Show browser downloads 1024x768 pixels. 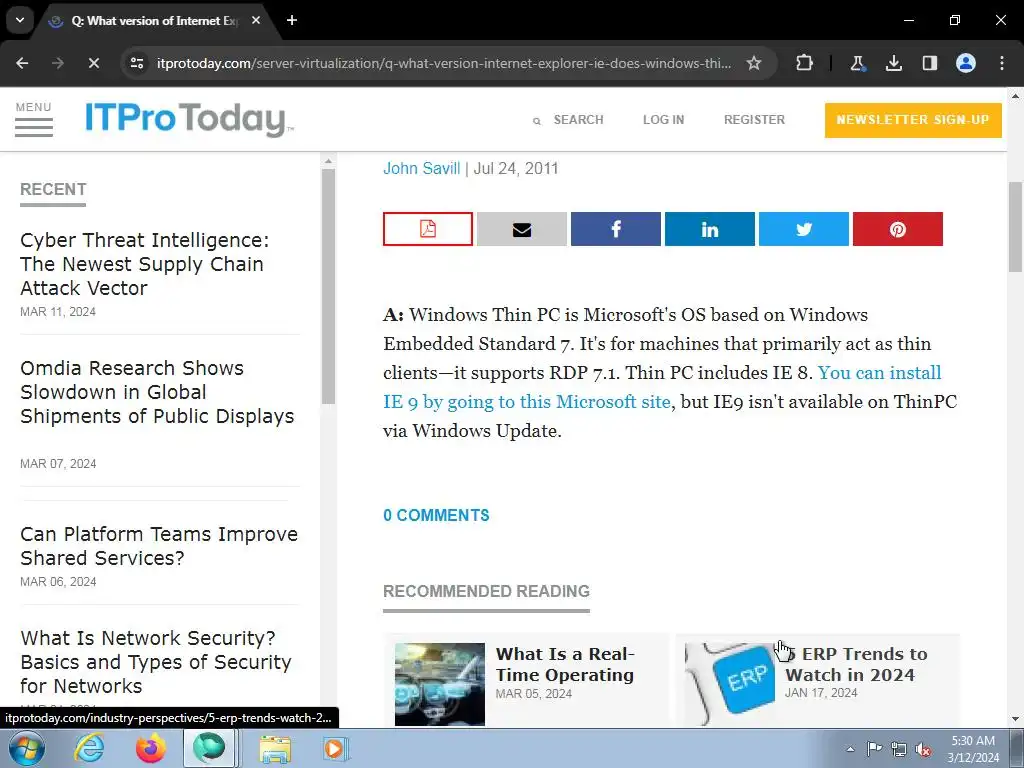[x=893, y=63]
